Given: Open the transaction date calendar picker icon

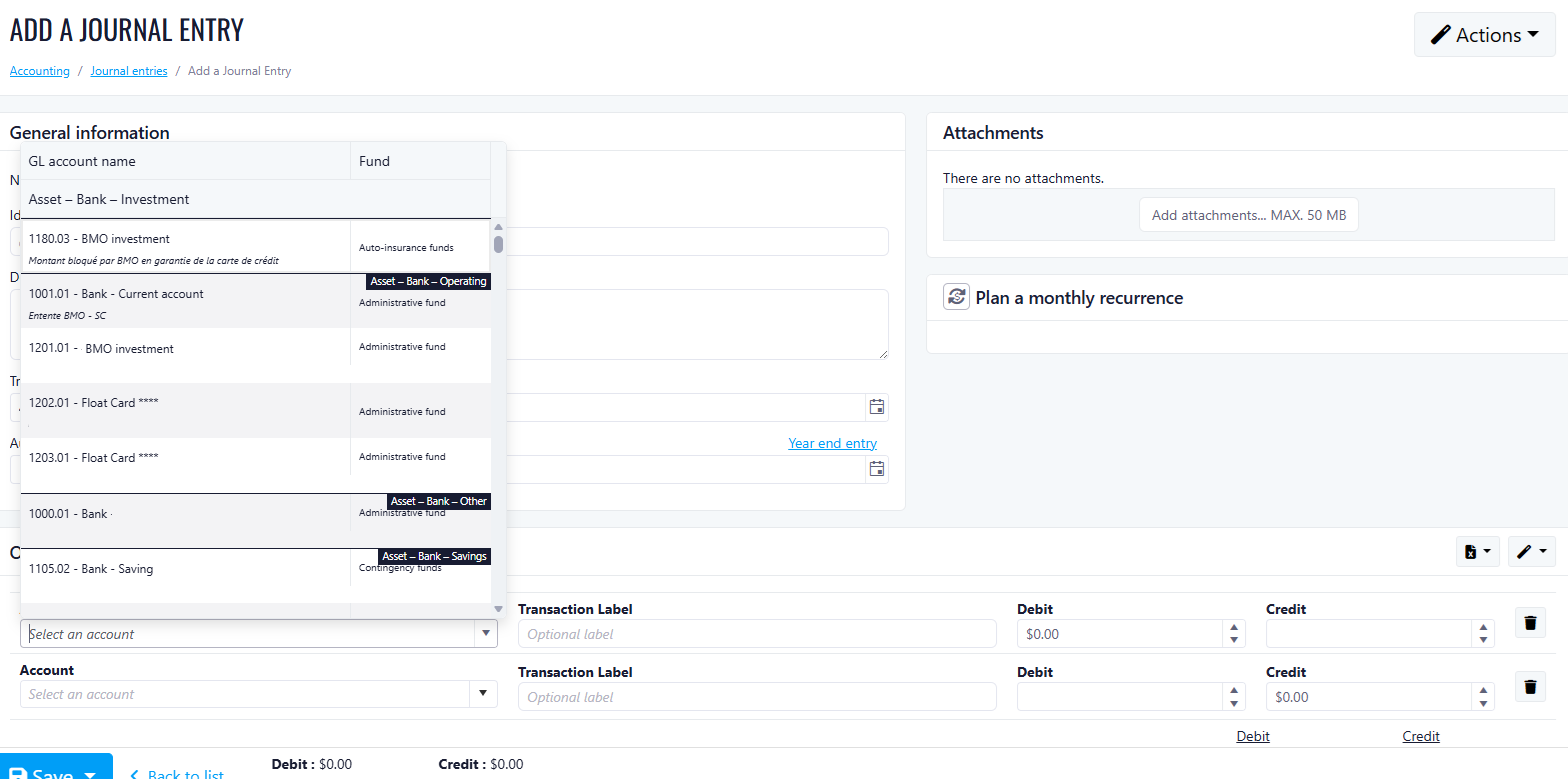Looking at the screenshot, I should 877,406.
